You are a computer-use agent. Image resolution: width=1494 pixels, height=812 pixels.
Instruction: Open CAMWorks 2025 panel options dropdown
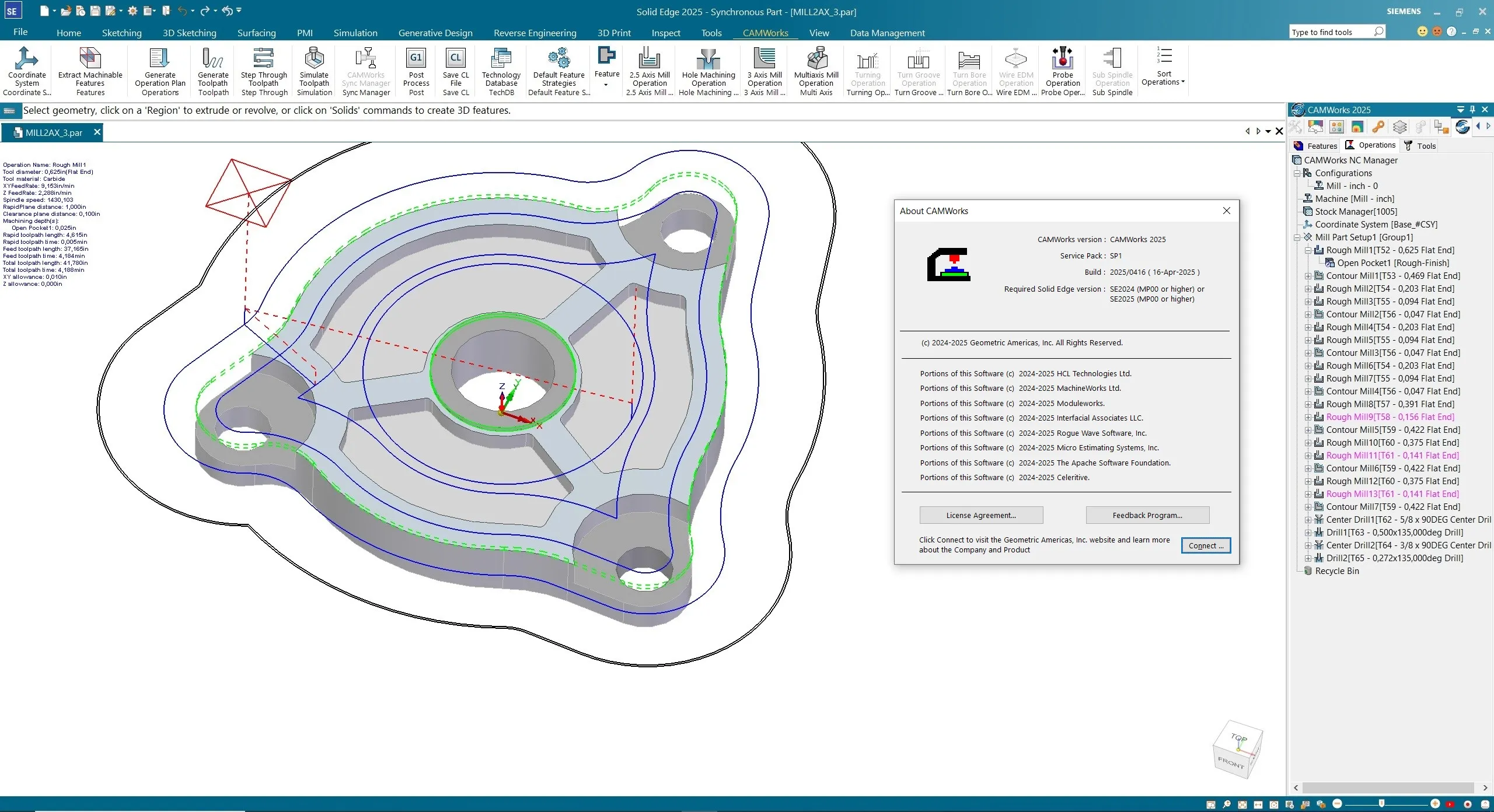tap(1460, 110)
